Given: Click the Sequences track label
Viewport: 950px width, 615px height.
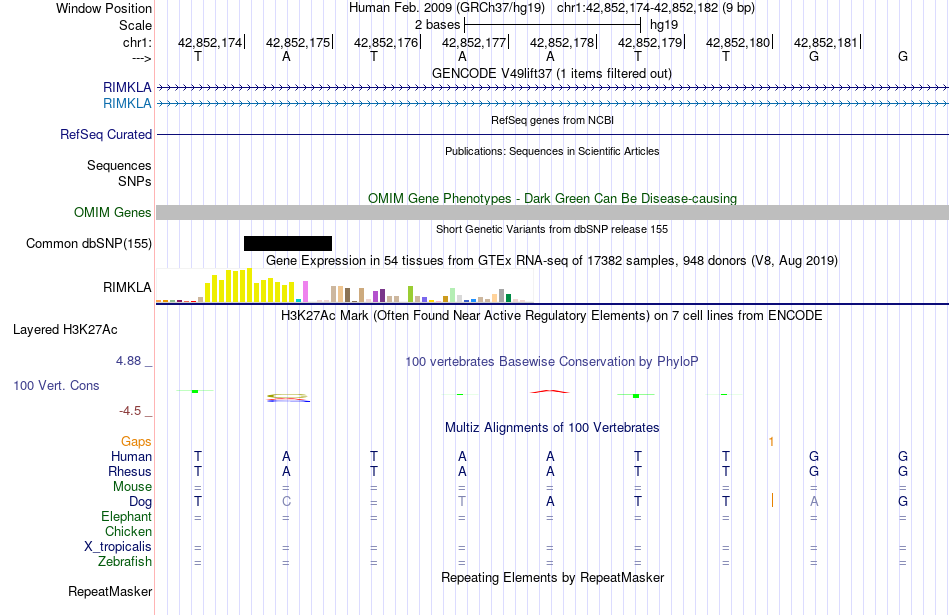Looking at the screenshot, I should (119, 165).
